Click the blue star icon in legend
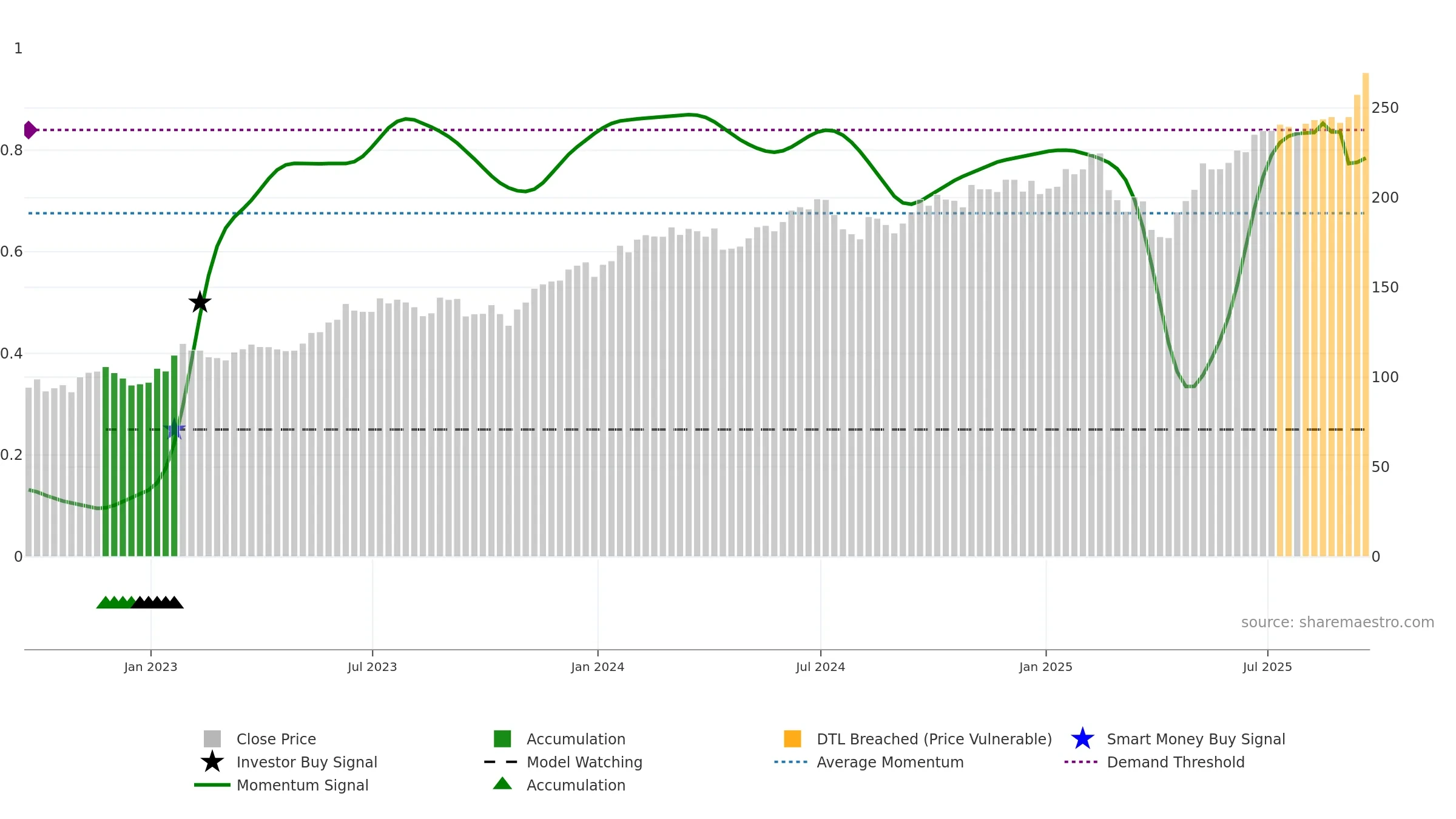Viewport: 1456px width, 819px height. (1082, 738)
